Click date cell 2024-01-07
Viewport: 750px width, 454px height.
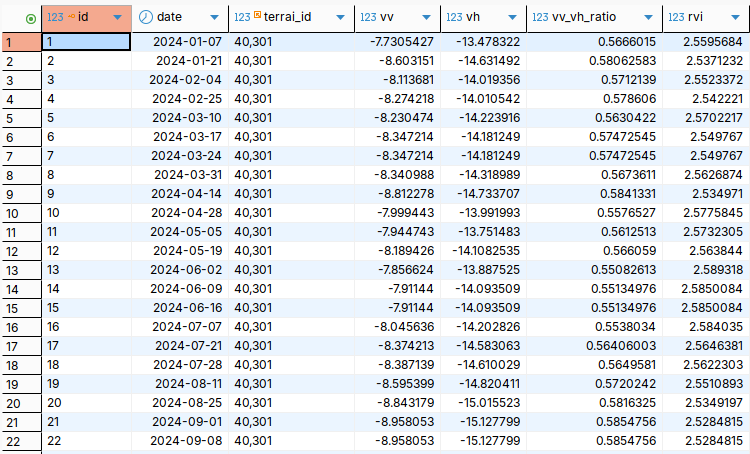(x=180, y=42)
